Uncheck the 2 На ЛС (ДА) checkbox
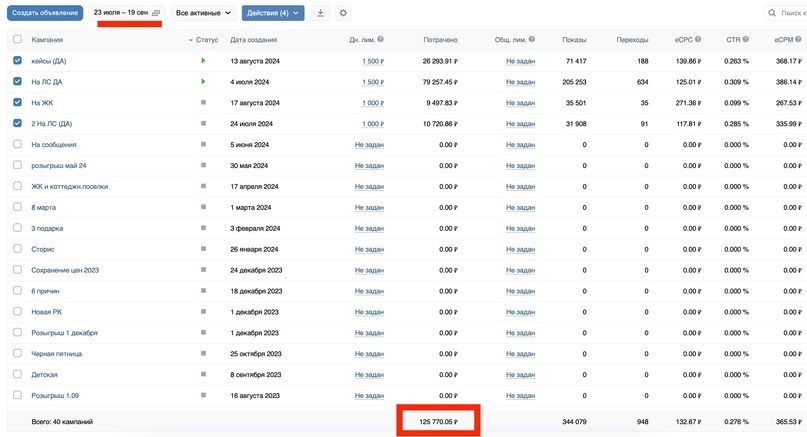 tap(17, 123)
